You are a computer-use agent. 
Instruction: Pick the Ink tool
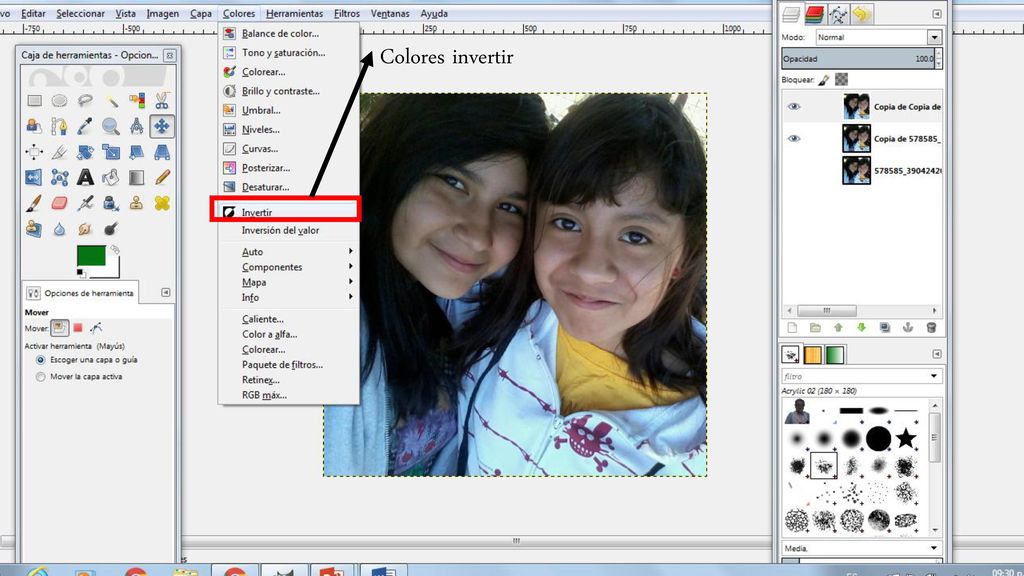point(111,203)
